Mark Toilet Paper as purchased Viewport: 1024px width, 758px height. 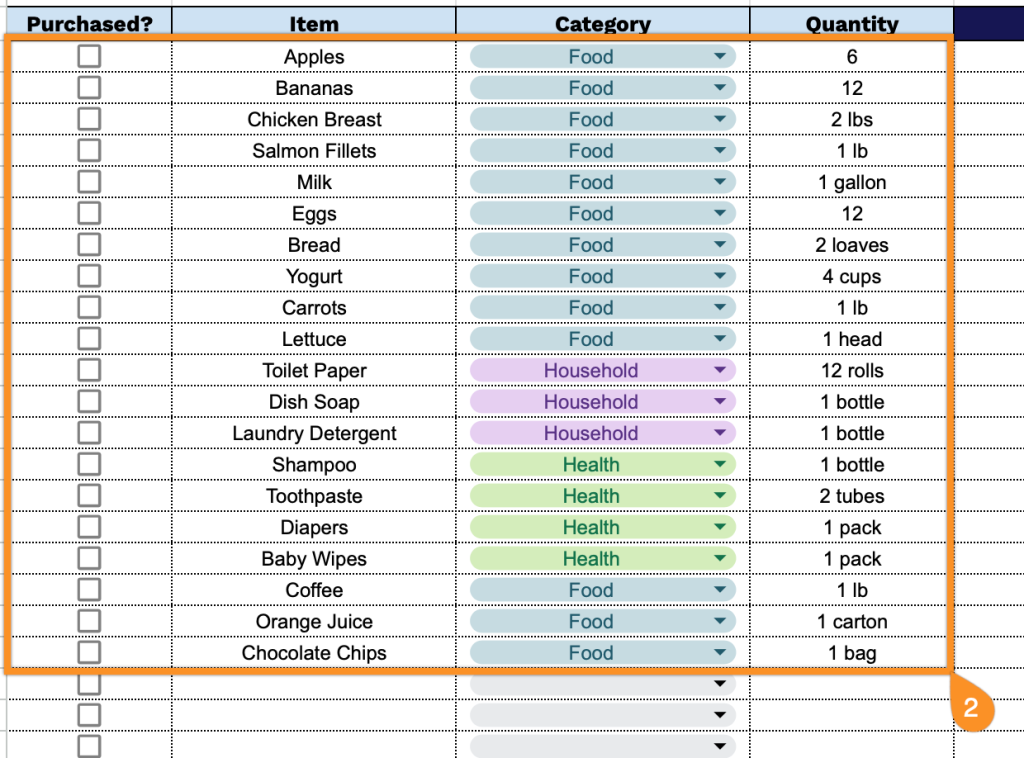[89, 370]
